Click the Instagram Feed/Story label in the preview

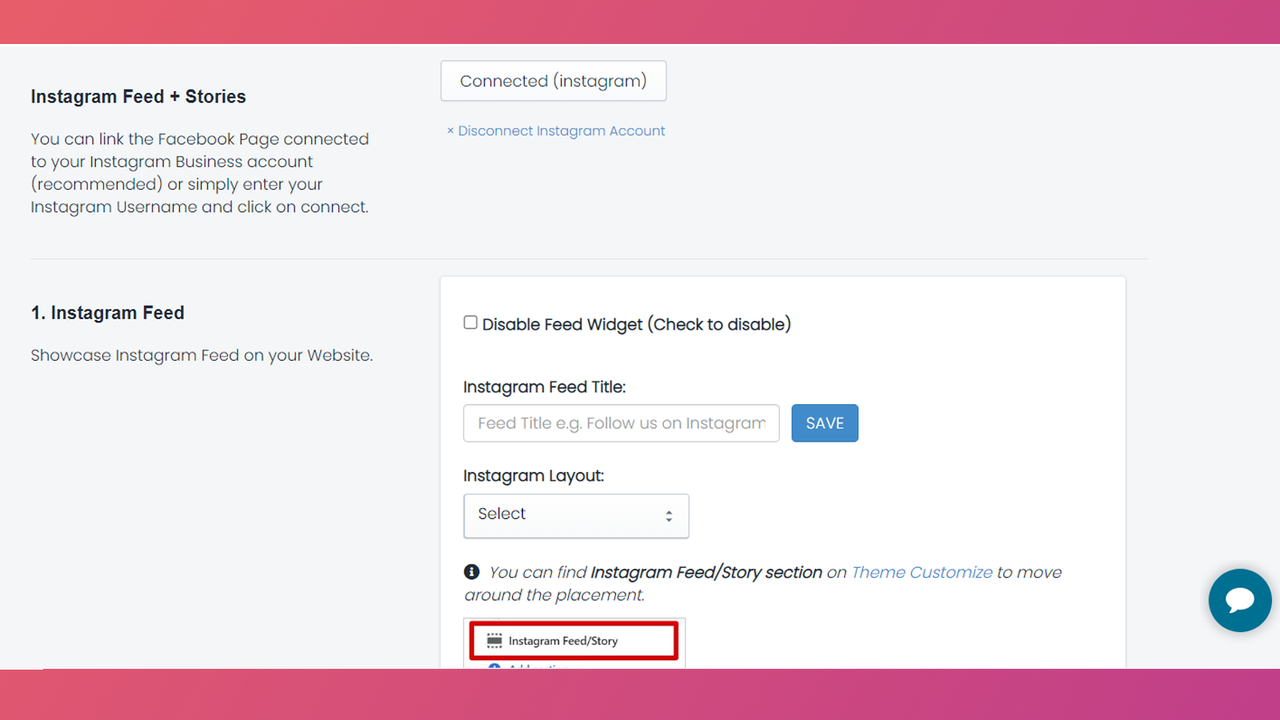click(x=563, y=641)
